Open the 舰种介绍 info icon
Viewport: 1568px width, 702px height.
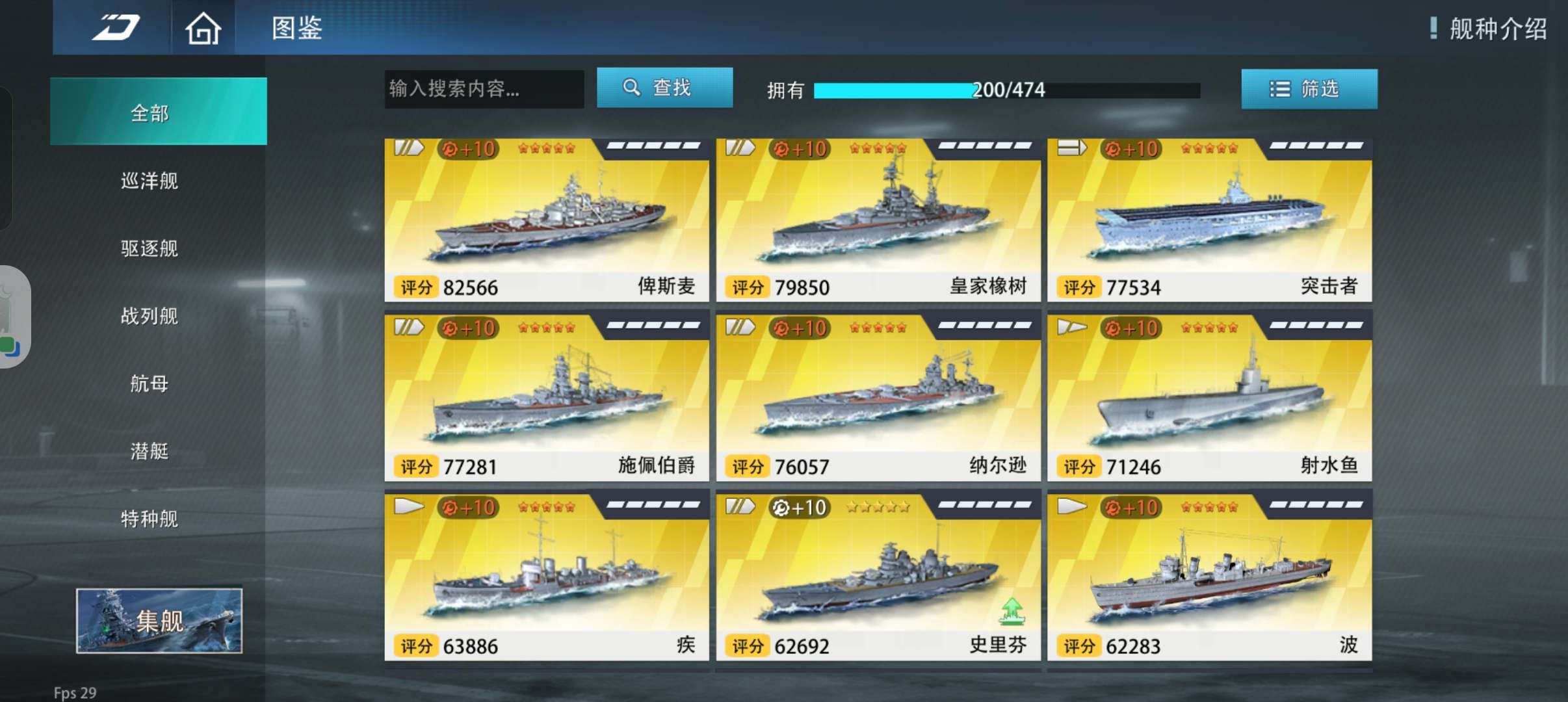[1433, 28]
